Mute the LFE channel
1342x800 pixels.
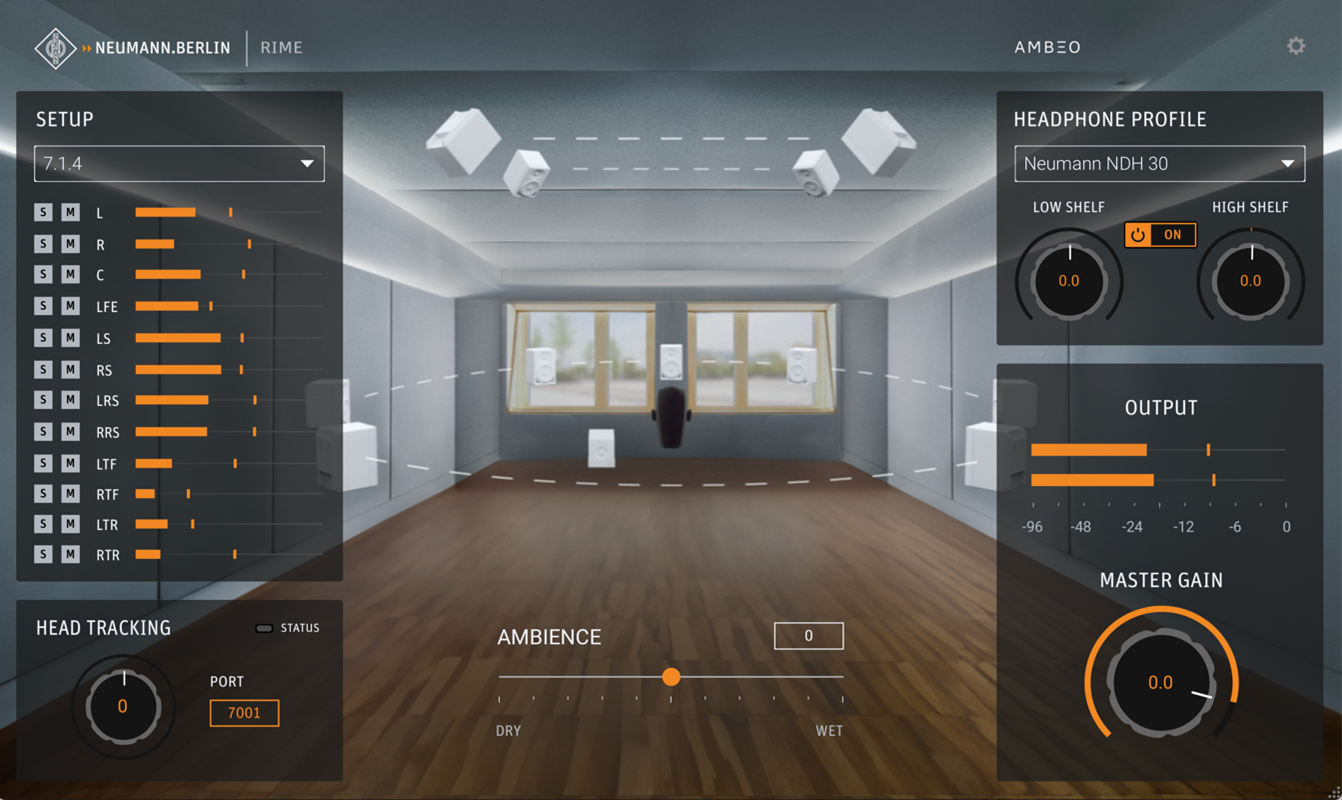pyautogui.click(x=70, y=305)
